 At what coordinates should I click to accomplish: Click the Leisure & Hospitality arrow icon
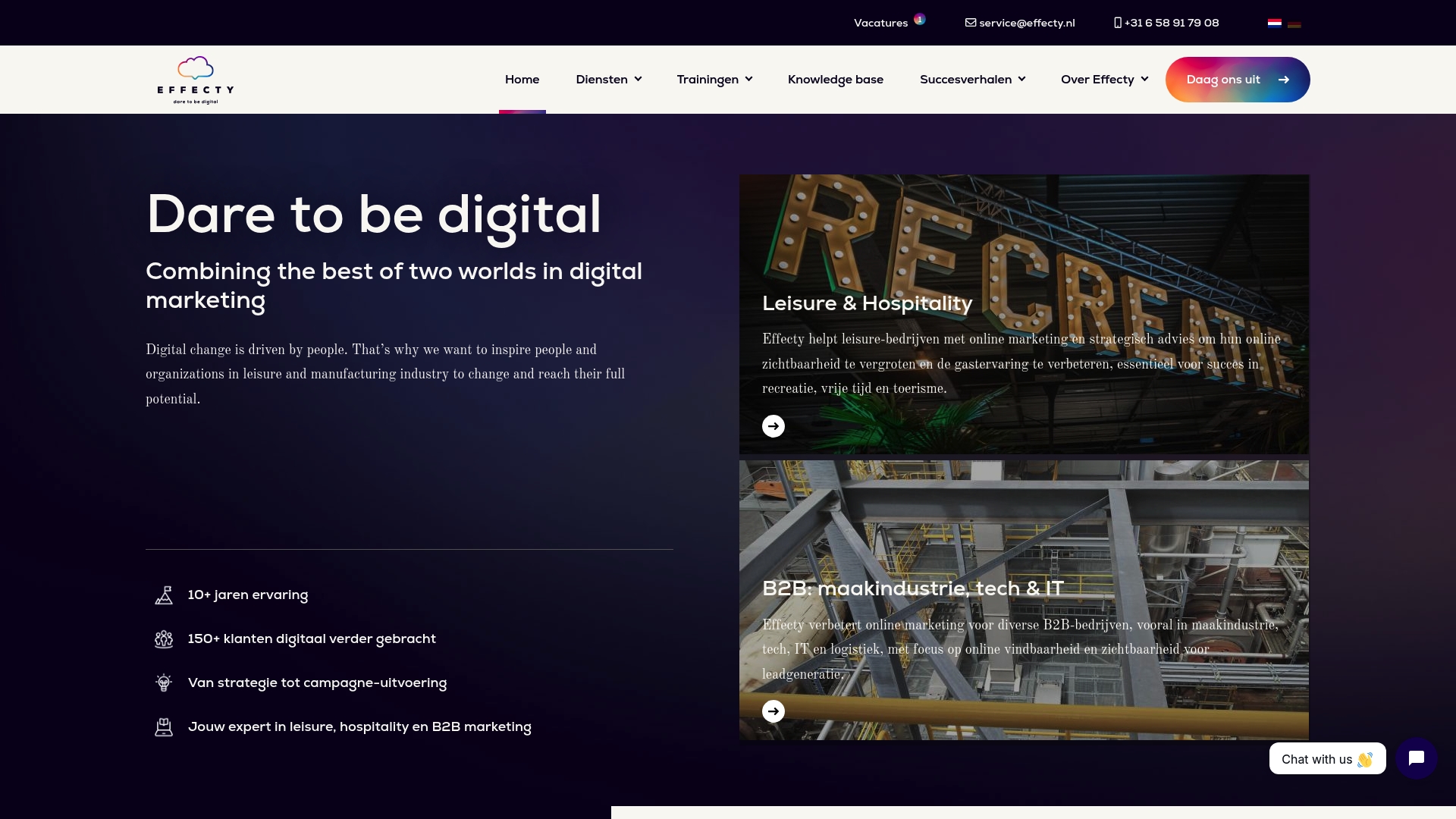click(x=773, y=426)
